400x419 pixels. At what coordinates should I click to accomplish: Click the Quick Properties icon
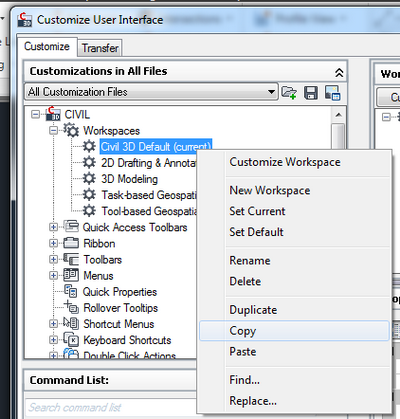point(71,291)
